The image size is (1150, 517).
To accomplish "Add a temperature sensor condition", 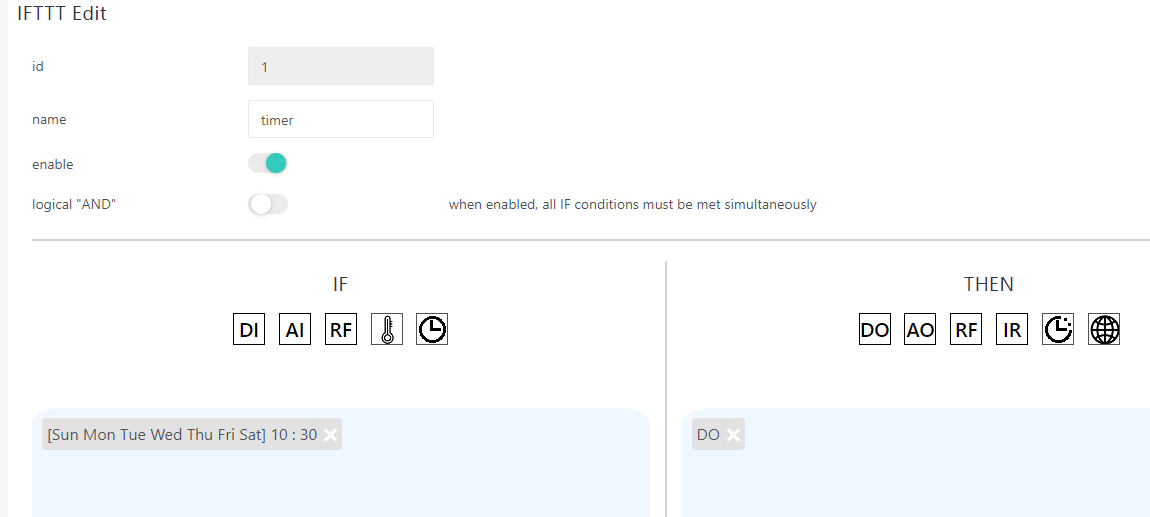I will coord(387,330).
